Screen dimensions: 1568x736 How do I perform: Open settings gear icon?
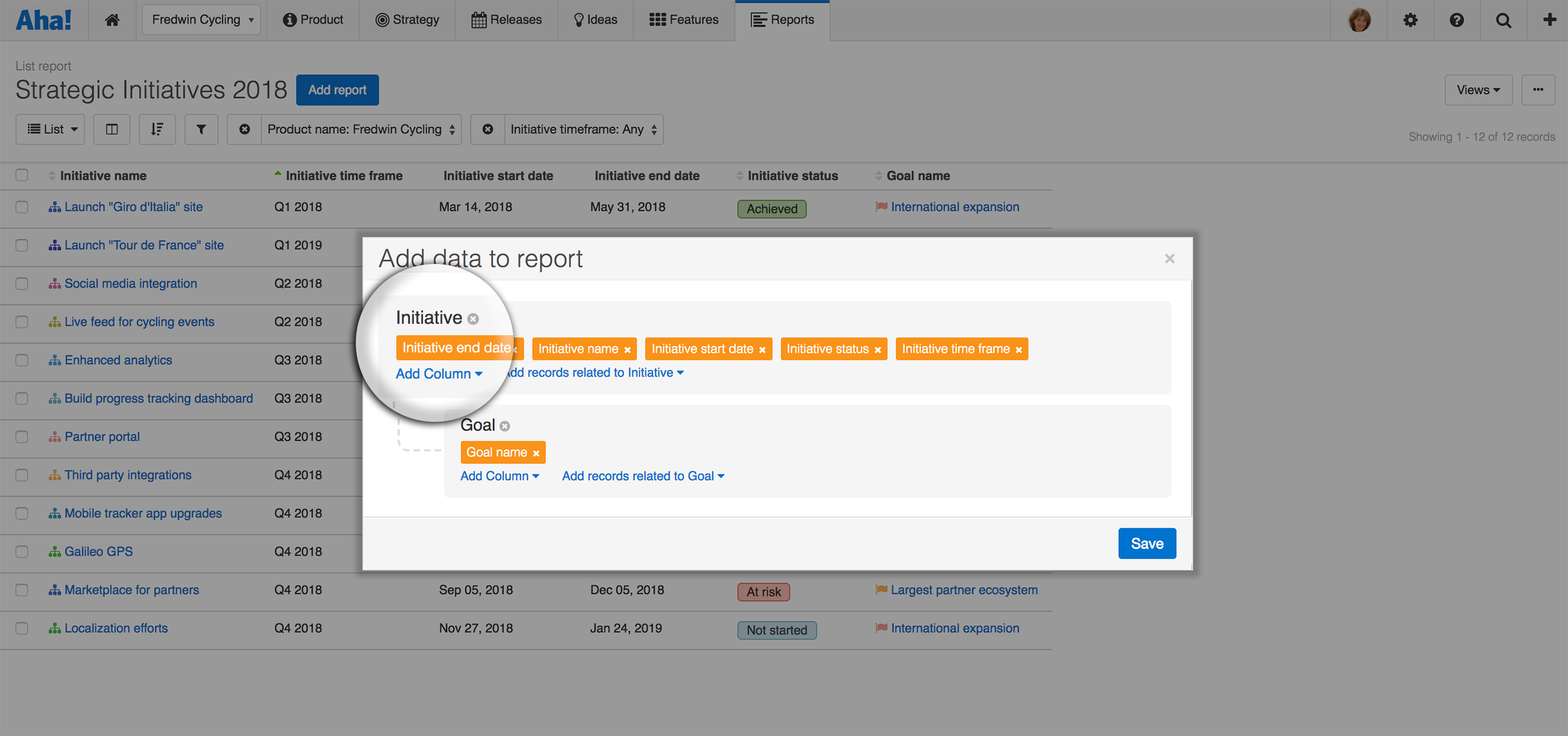point(1409,20)
